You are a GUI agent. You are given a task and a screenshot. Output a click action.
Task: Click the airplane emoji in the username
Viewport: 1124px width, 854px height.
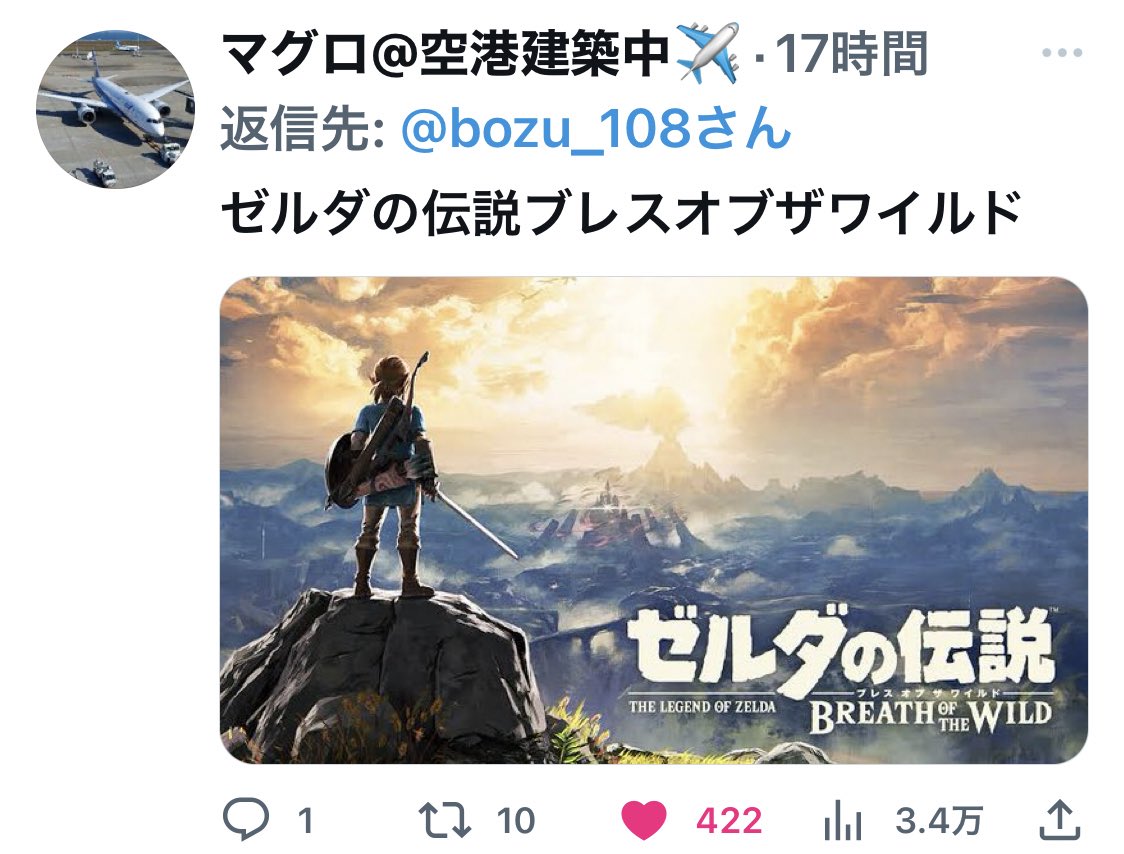tap(708, 53)
